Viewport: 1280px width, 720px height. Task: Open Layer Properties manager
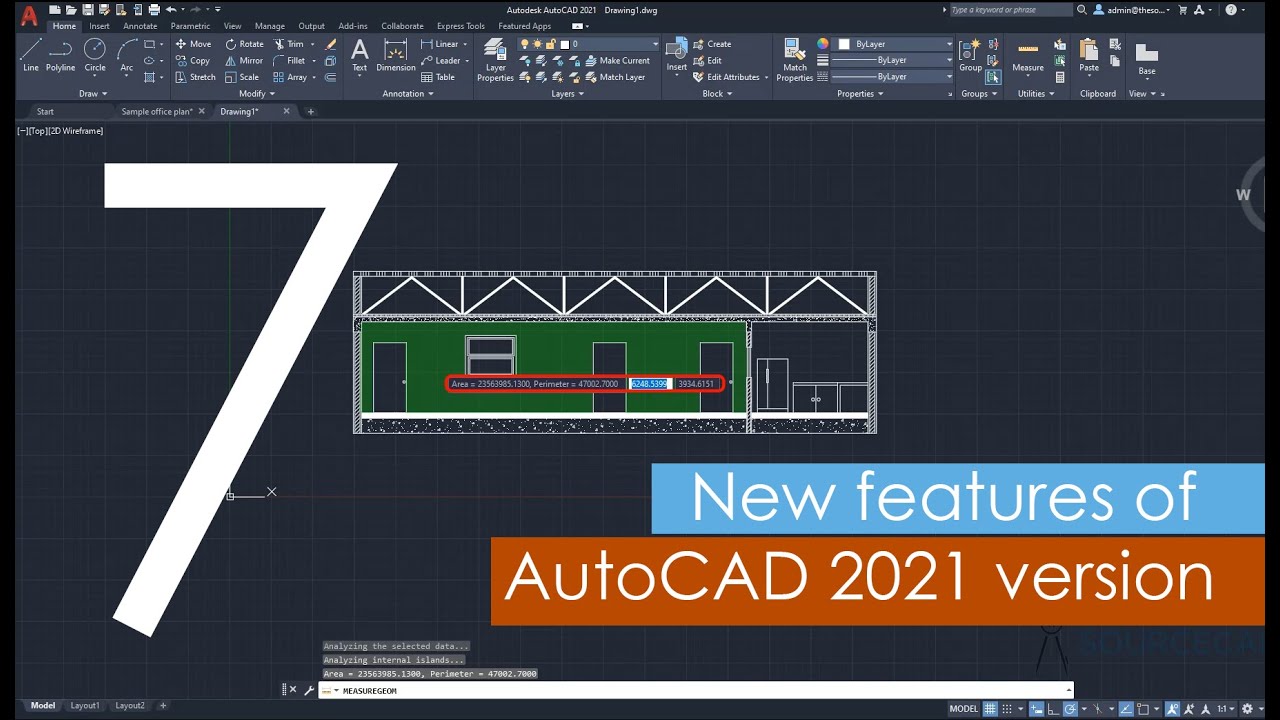(x=495, y=59)
